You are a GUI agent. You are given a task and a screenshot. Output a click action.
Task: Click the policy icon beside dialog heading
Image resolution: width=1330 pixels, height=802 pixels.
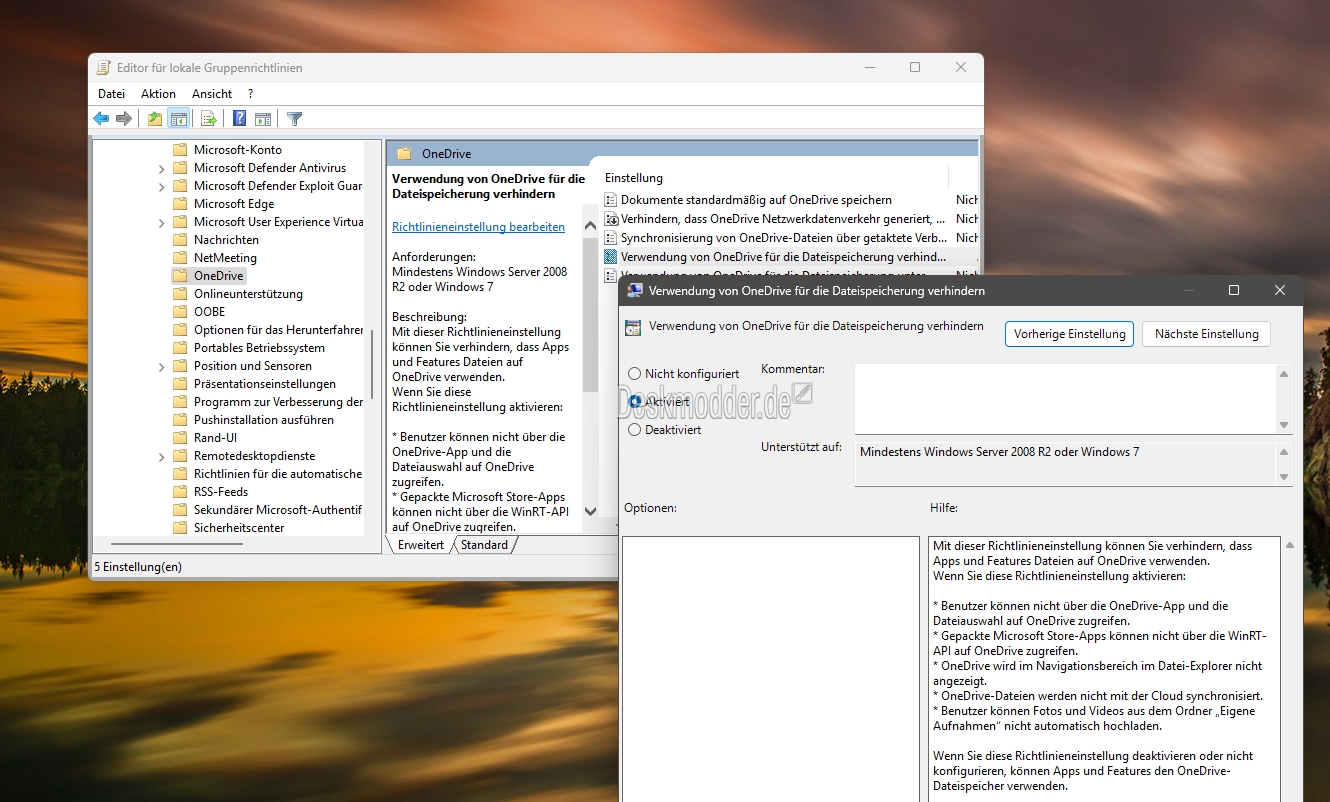click(x=632, y=327)
